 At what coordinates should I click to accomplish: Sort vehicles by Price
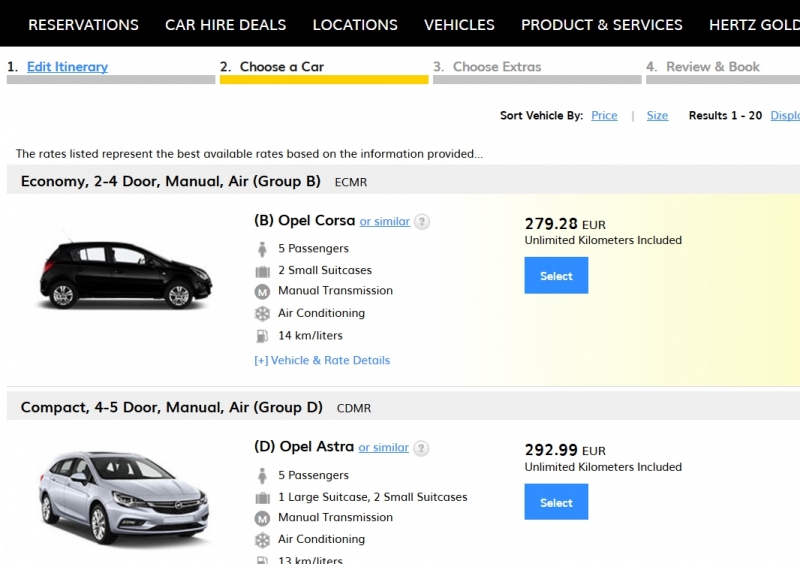pos(604,116)
